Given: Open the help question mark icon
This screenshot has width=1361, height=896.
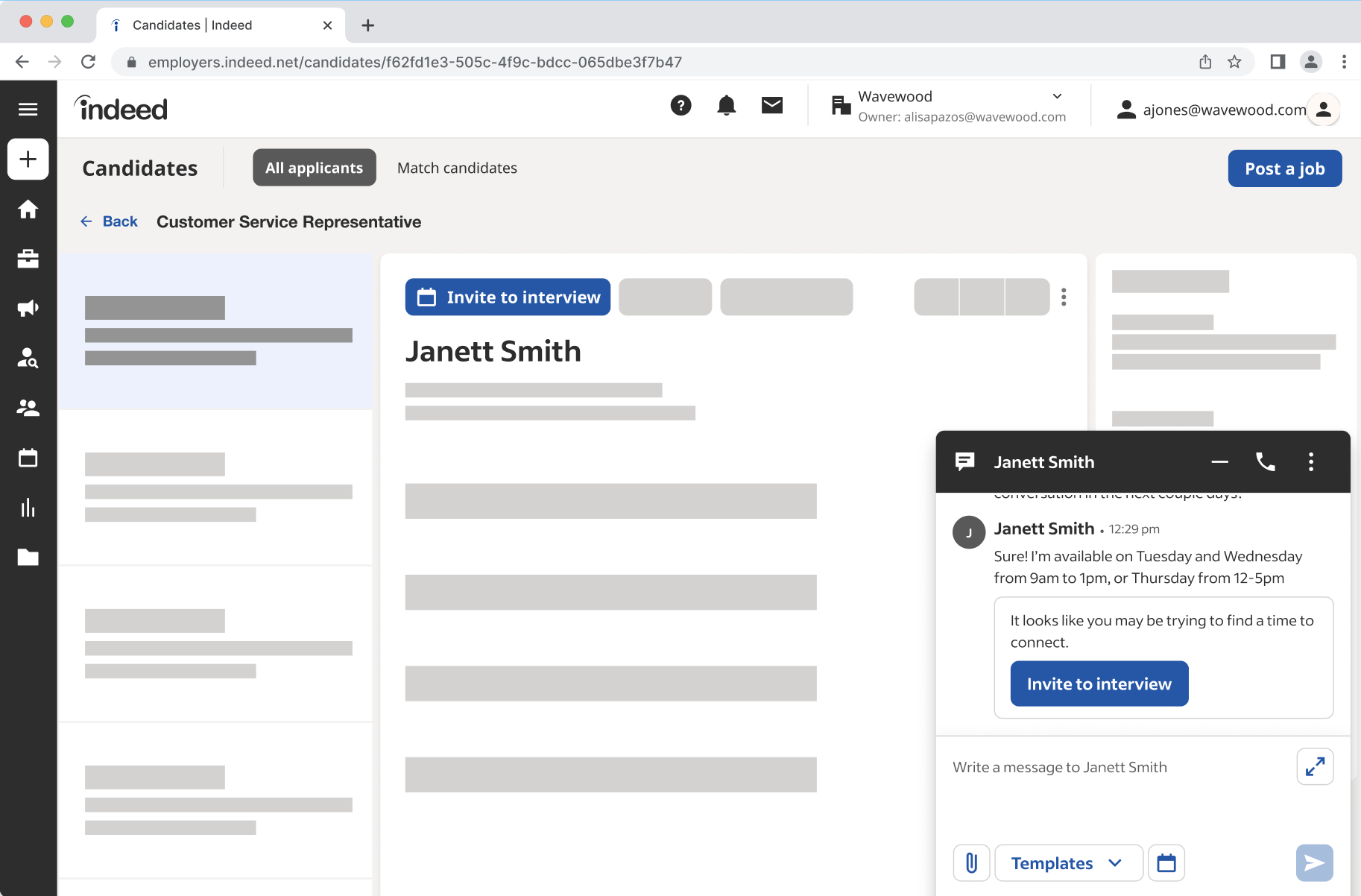Looking at the screenshot, I should pyautogui.click(x=680, y=106).
